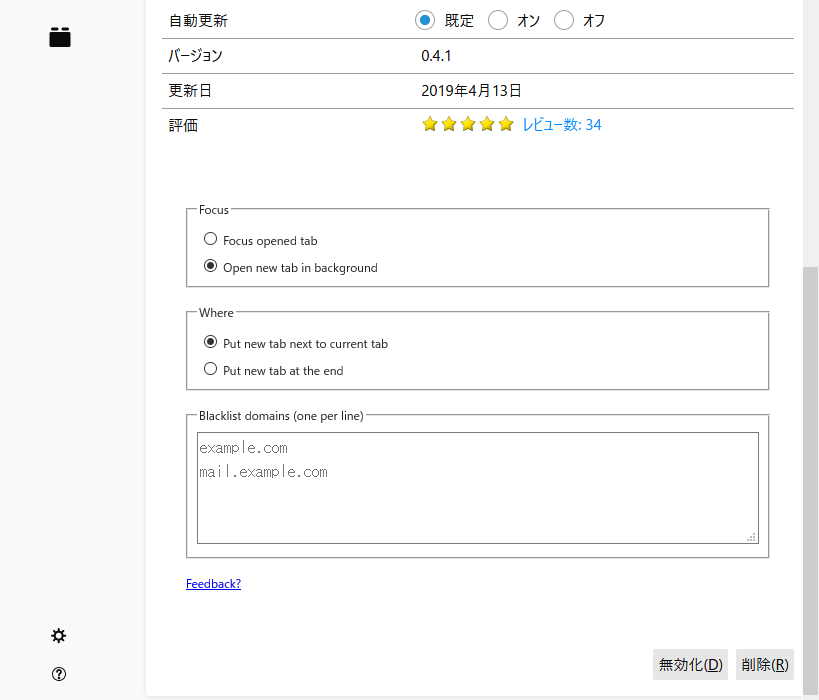Screen dimensions: 819x700
Task: Open the settings gear icon in the sidebar
Action: [x=58, y=635]
